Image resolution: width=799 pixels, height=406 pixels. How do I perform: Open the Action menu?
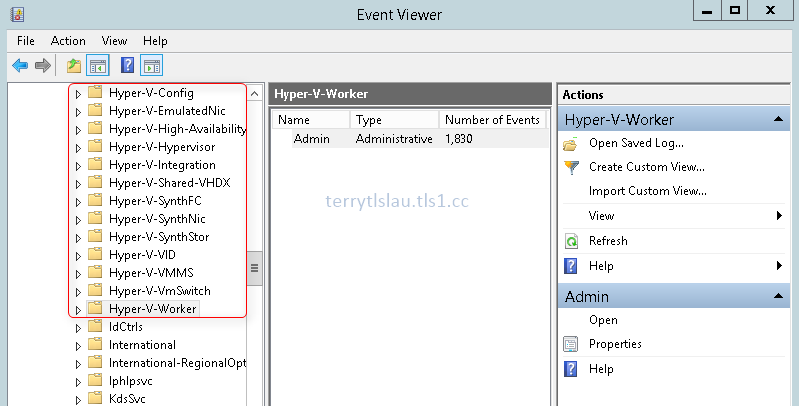tap(68, 41)
